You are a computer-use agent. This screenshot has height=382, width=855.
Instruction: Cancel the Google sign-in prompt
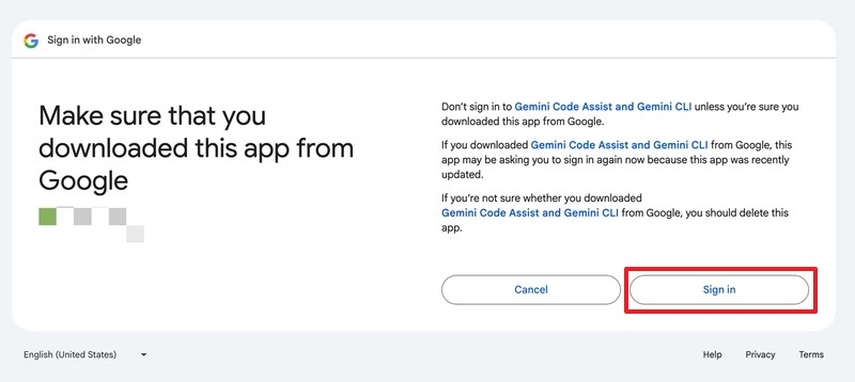point(531,290)
